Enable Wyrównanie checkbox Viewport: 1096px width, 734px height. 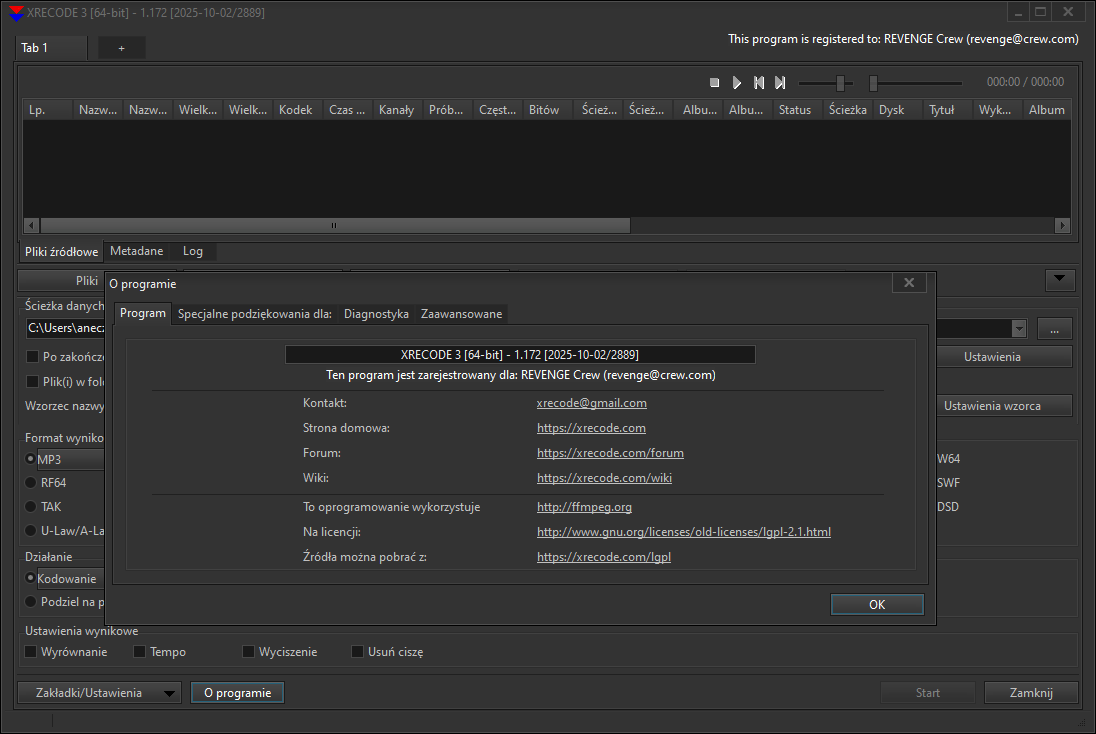pyautogui.click(x=31, y=652)
